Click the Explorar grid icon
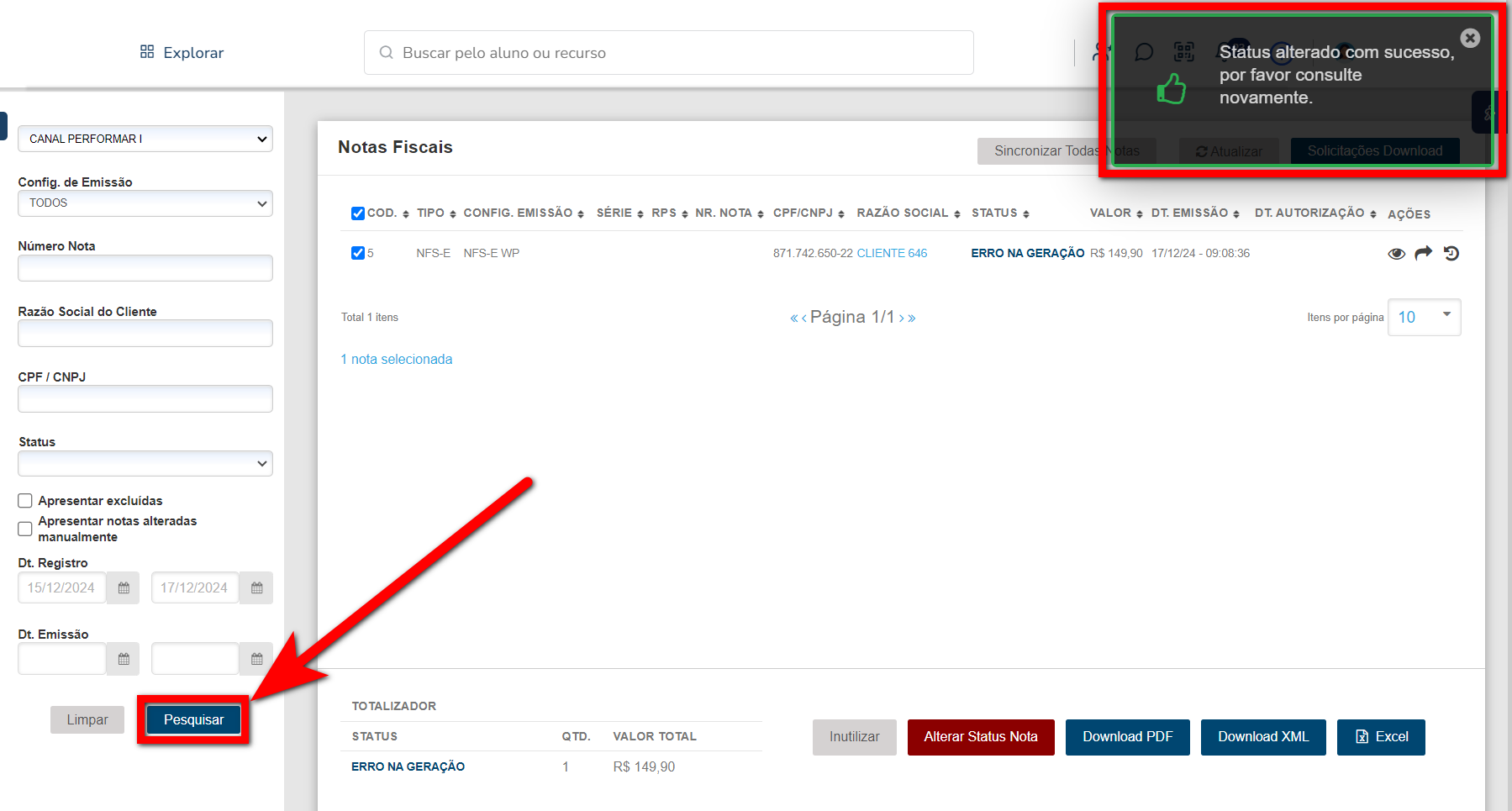This screenshot has width=1512, height=811. tap(147, 52)
